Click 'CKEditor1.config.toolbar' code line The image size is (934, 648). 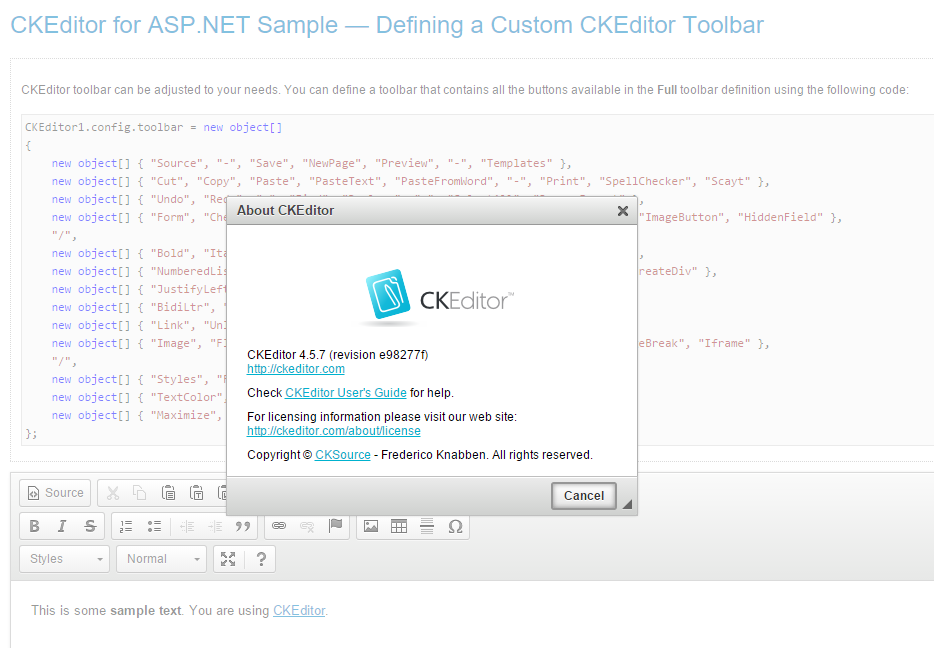[154, 127]
